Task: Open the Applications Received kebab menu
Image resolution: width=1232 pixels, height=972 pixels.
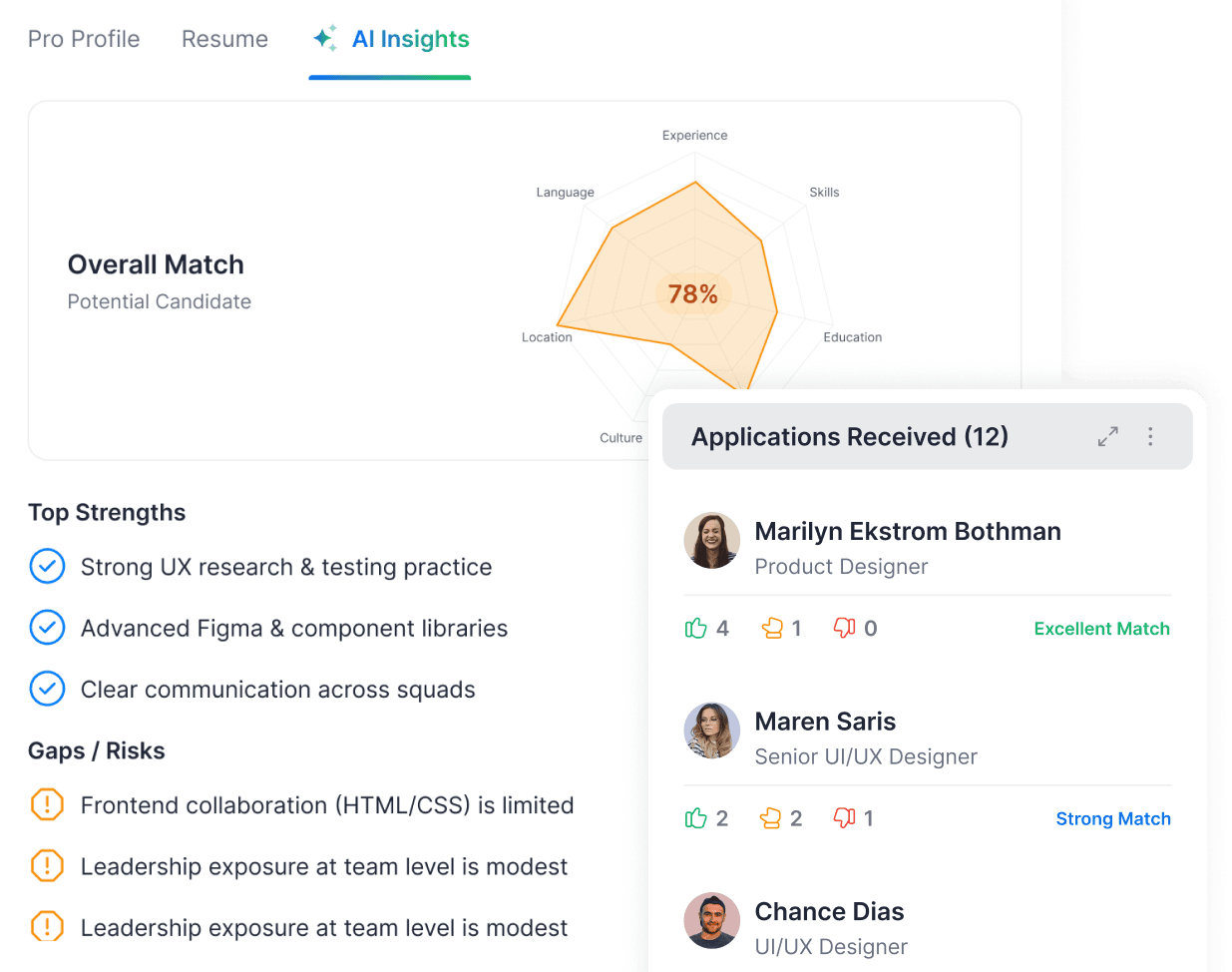Action: (x=1150, y=436)
